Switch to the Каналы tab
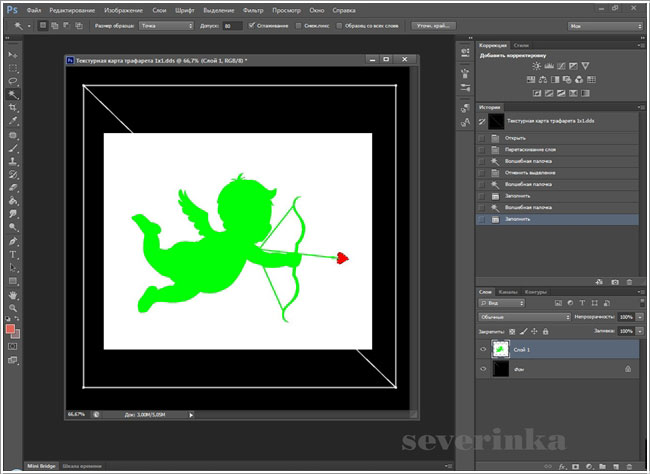Screen dimensions: 650x474 (x=508, y=292)
